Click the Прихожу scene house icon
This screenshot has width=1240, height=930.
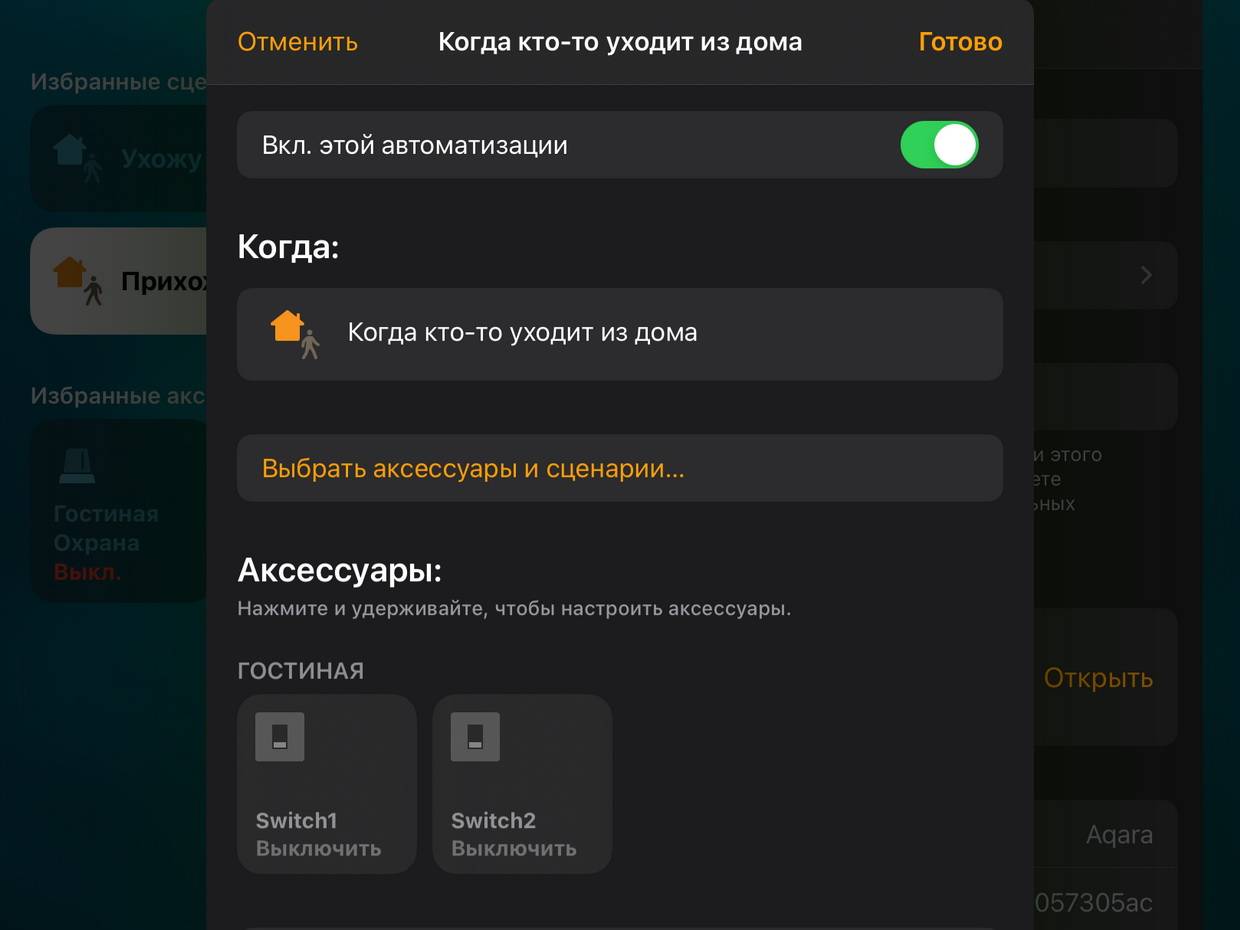(78, 281)
